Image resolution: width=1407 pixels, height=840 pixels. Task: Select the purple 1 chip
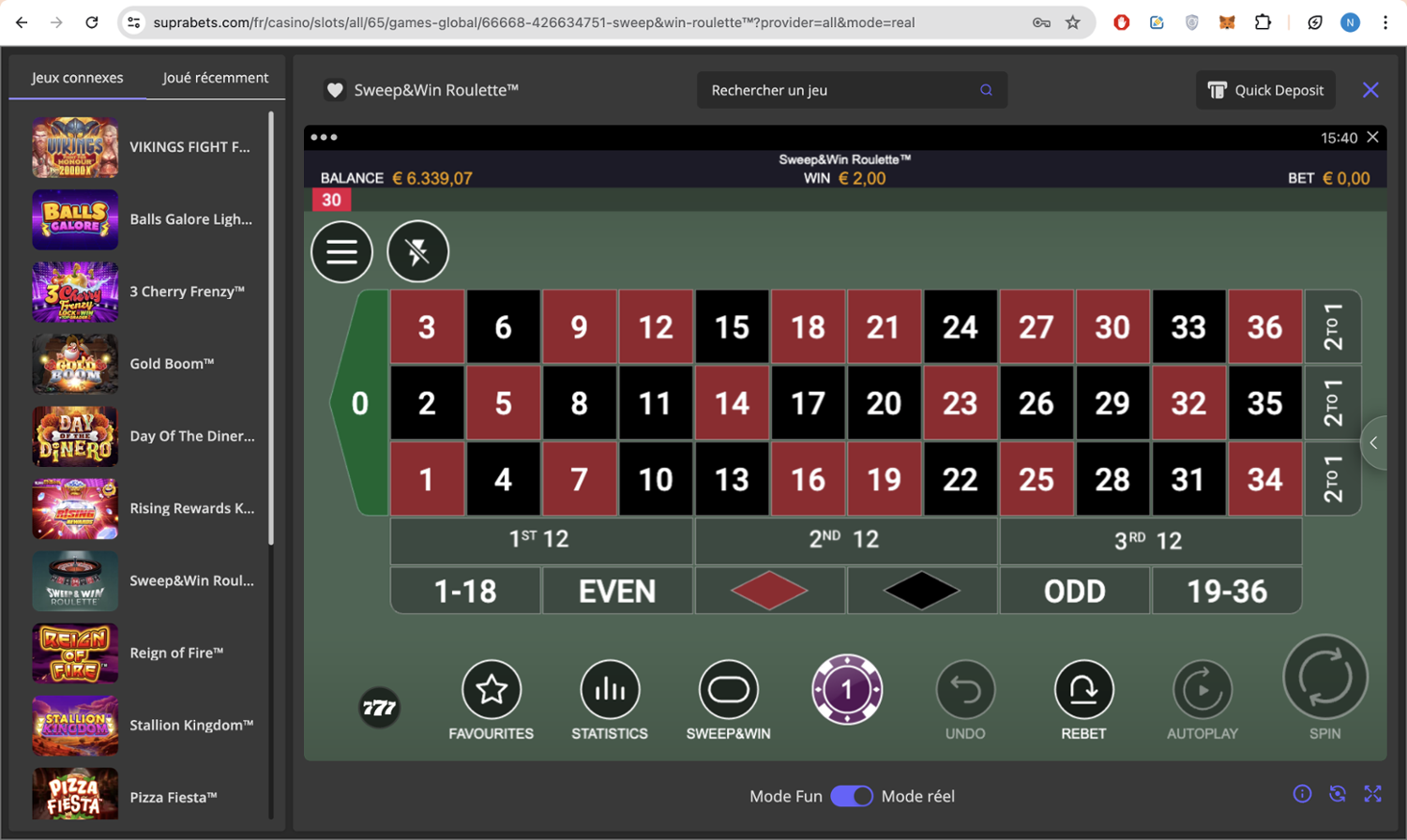pyautogui.click(x=847, y=690)
